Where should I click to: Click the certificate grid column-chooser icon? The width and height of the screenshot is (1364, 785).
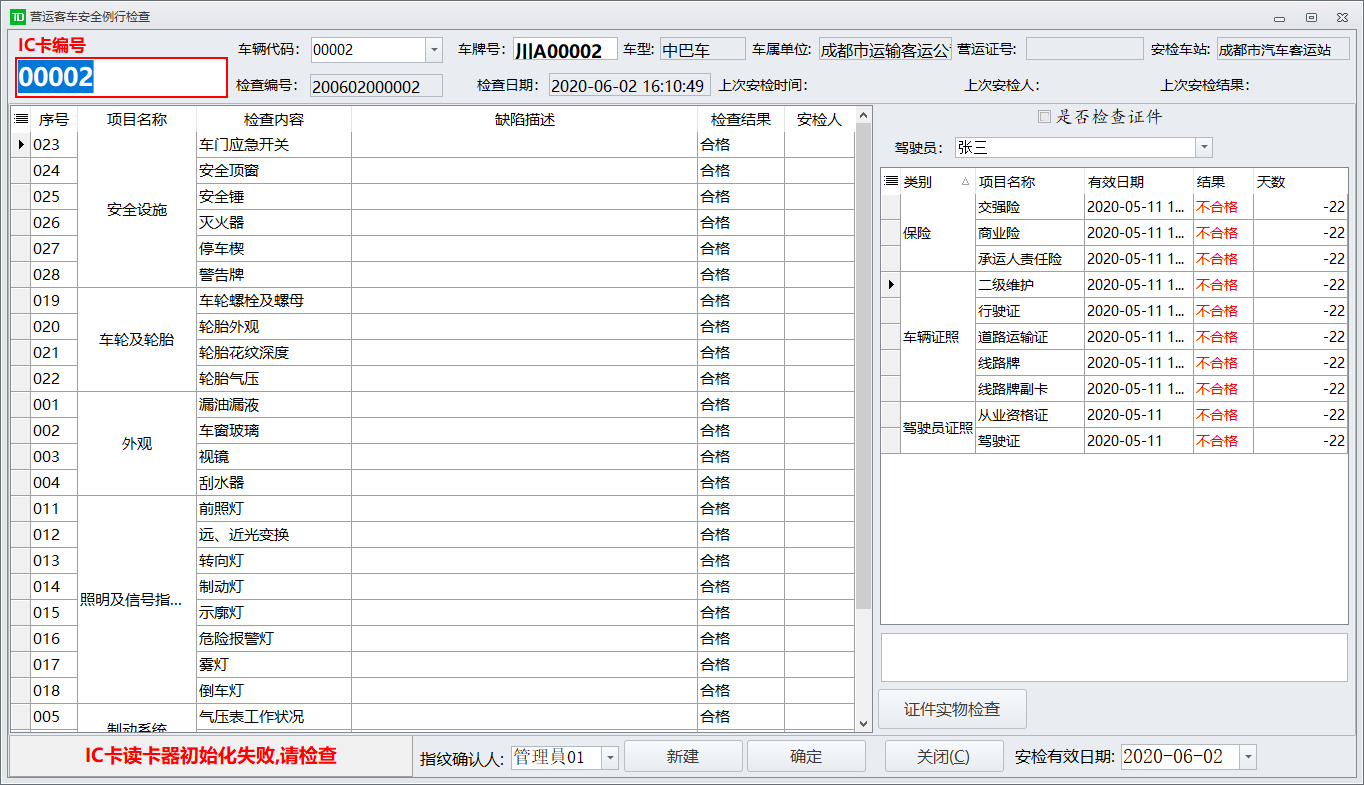(891, 182)
